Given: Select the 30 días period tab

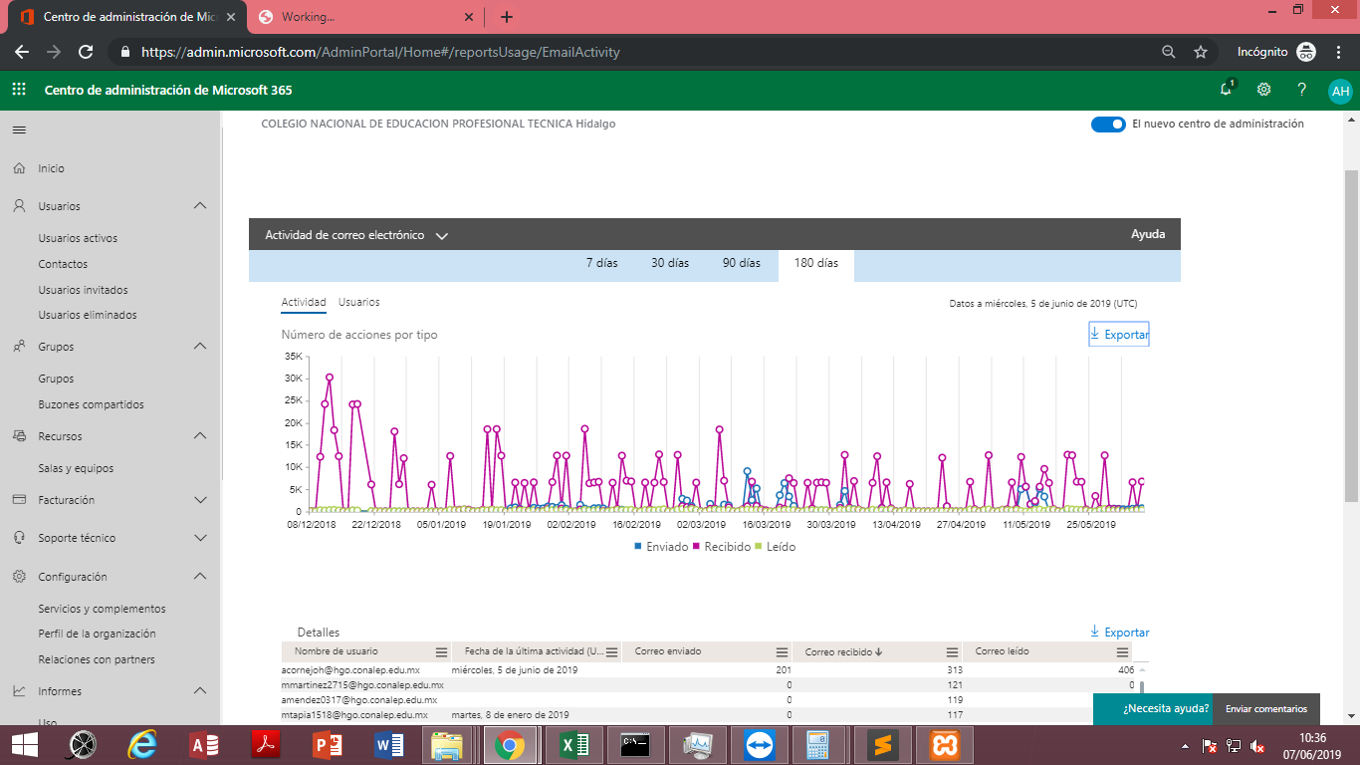Looking at the screenshot, I should pos(670,263).
